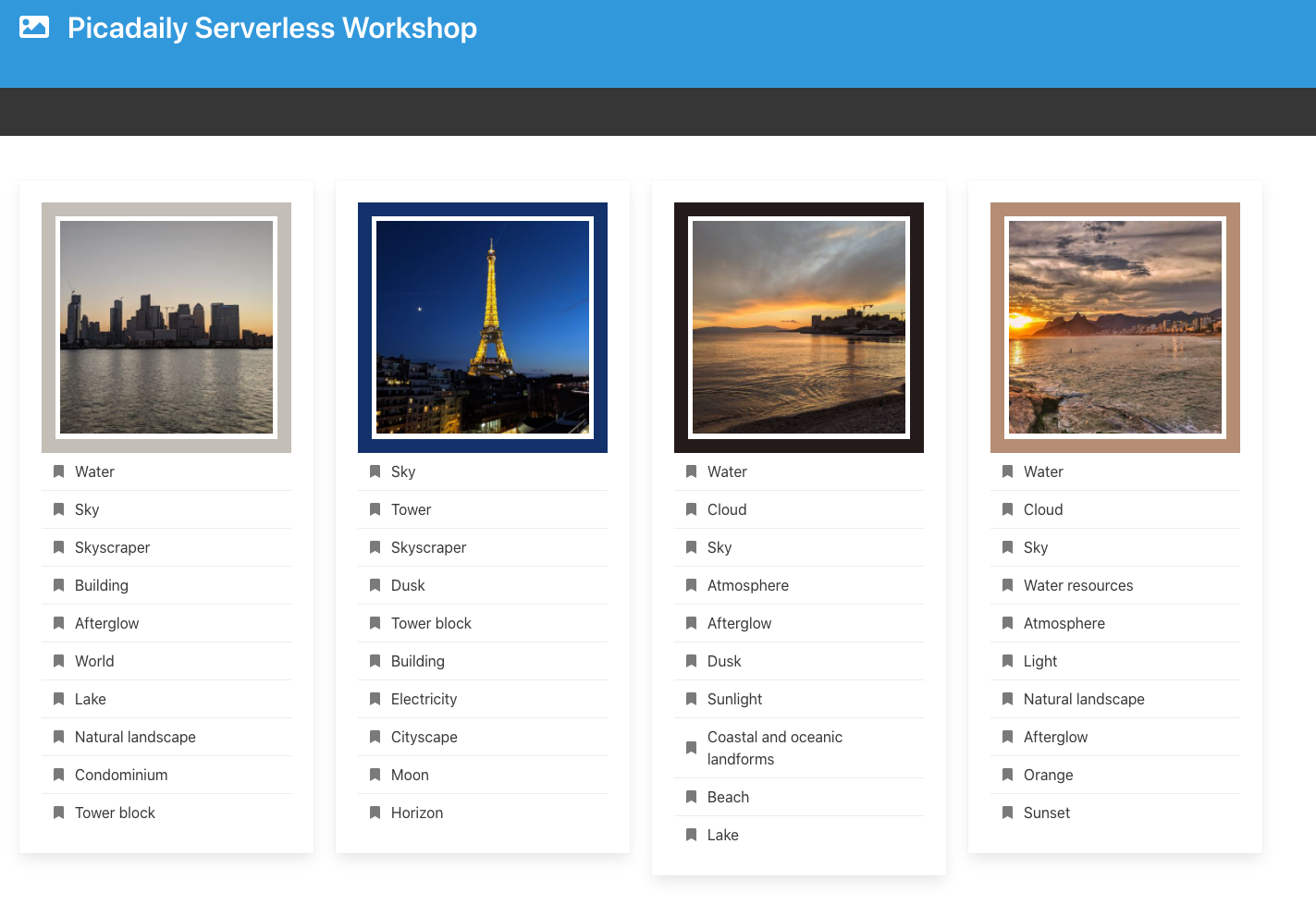Open the city skyline photo thumbnail
The width and height of the screenshot is (1316, 917).
(x=166, y=327)
